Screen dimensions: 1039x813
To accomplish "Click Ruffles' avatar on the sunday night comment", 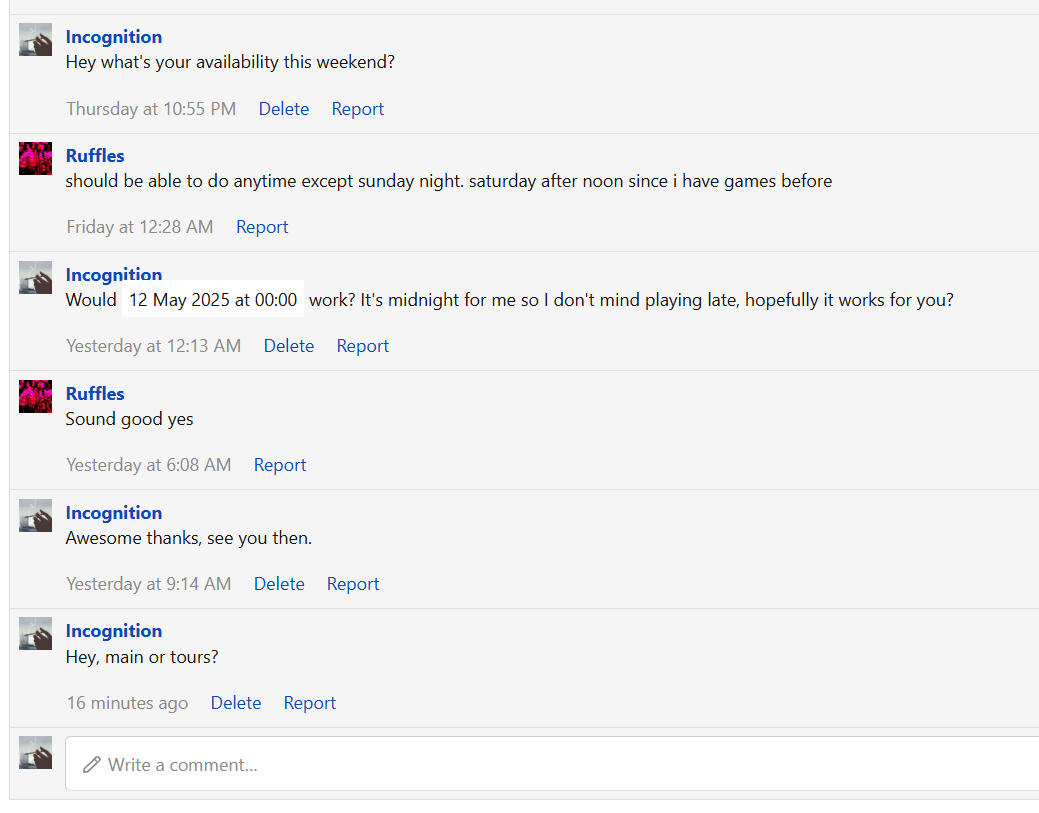I will tap(35, 158).
